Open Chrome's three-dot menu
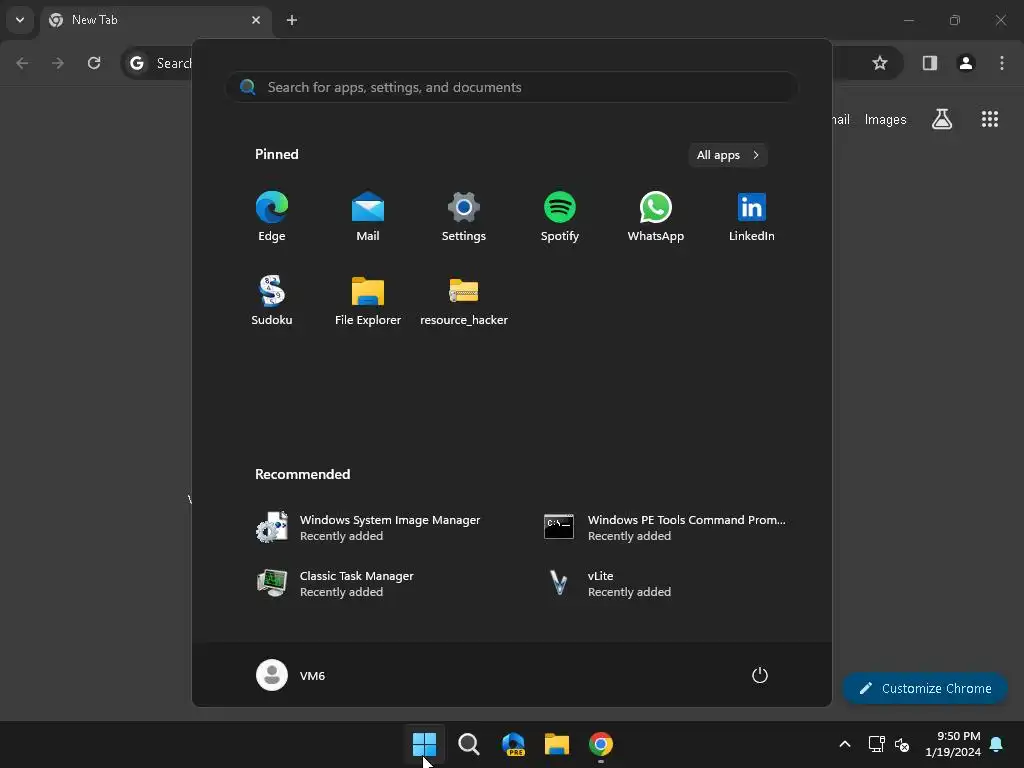1024x768 pixels. (1002, 63)
